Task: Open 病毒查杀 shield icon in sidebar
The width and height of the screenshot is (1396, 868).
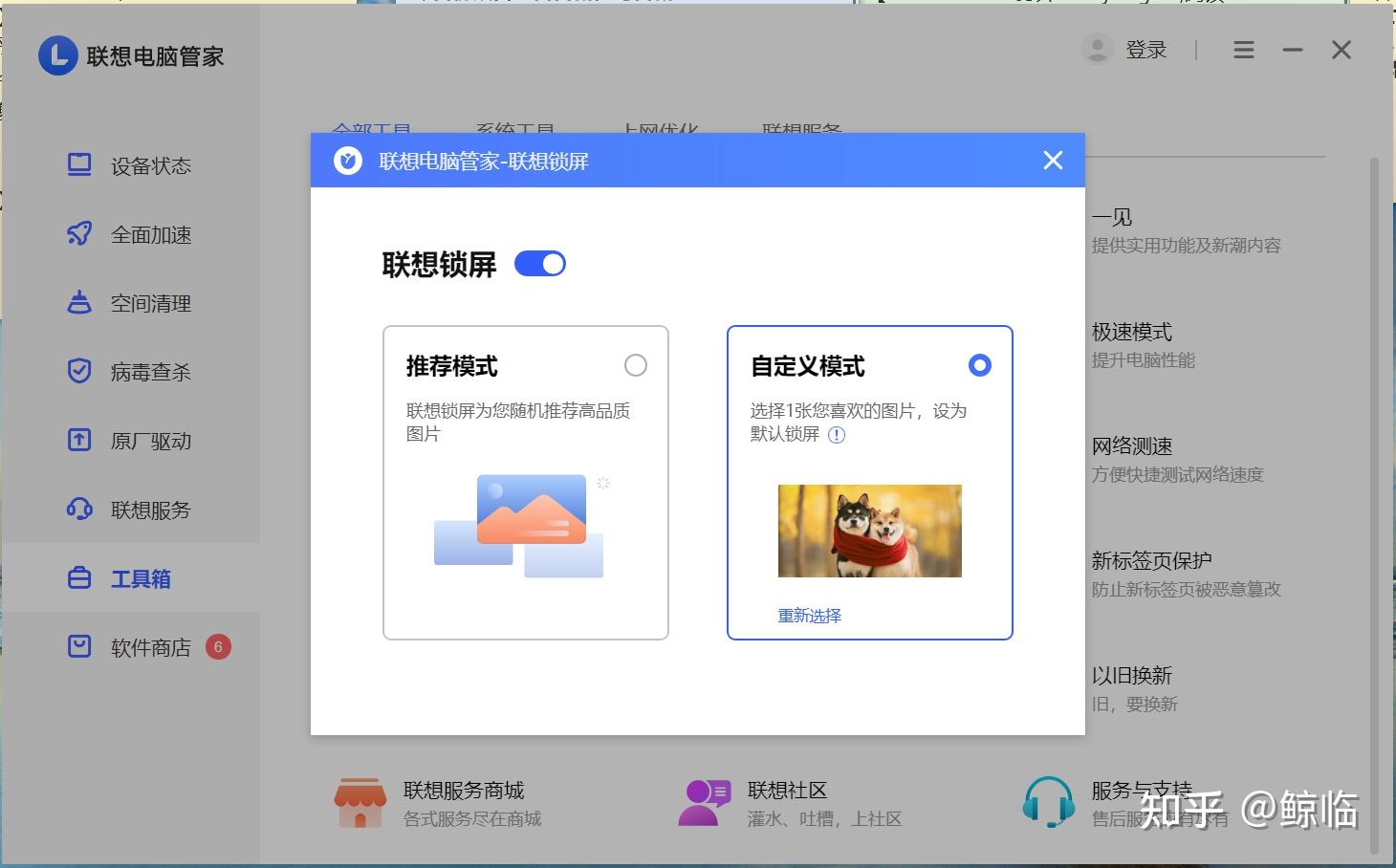Action: coord(79,371)
